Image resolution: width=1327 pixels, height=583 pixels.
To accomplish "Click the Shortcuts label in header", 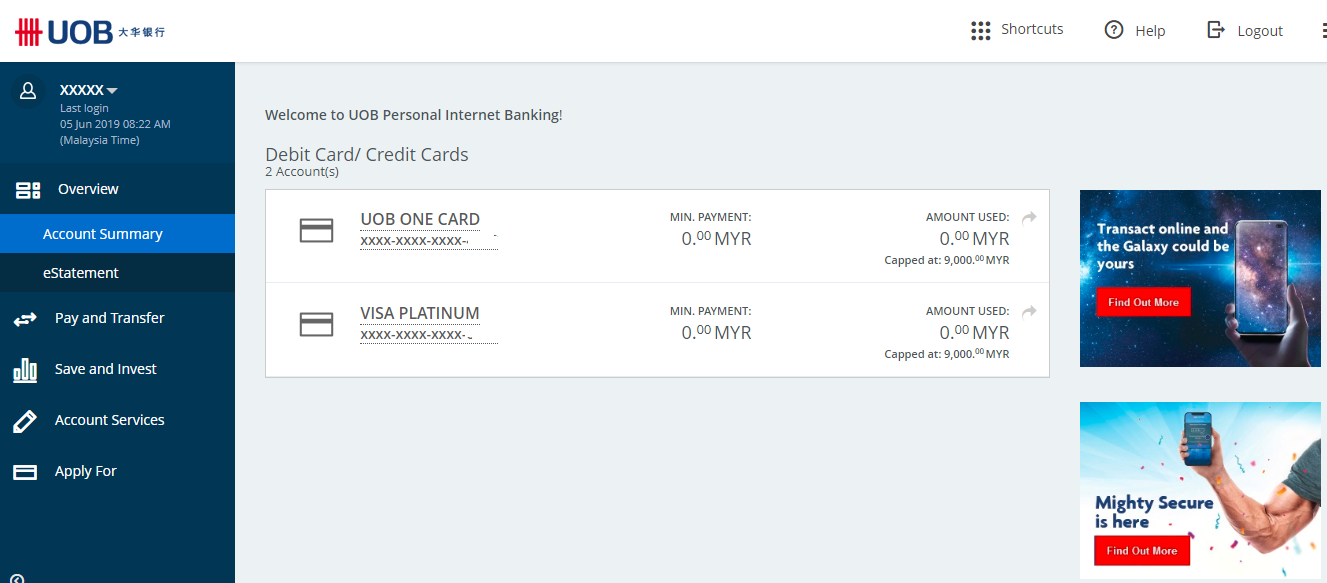I will (1032, 30).
